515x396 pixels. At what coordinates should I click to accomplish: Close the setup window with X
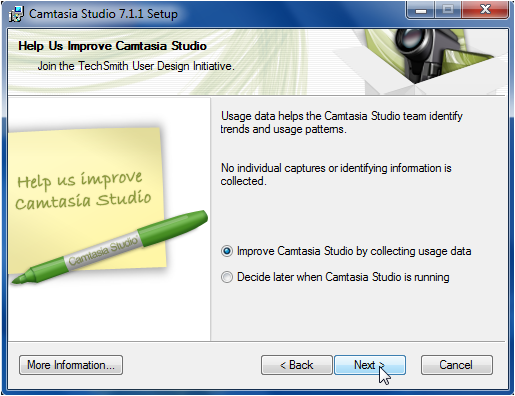[x=485, y=10]
